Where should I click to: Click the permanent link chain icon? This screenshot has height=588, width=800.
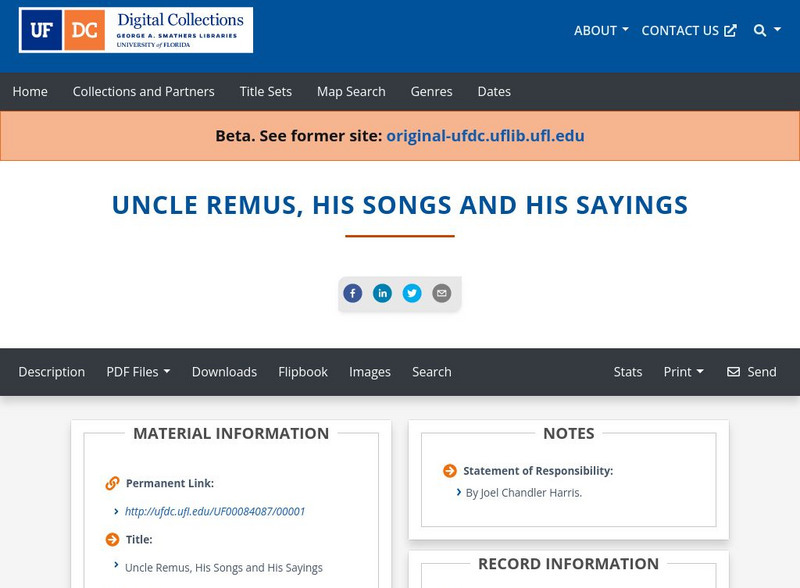point(110,483)
